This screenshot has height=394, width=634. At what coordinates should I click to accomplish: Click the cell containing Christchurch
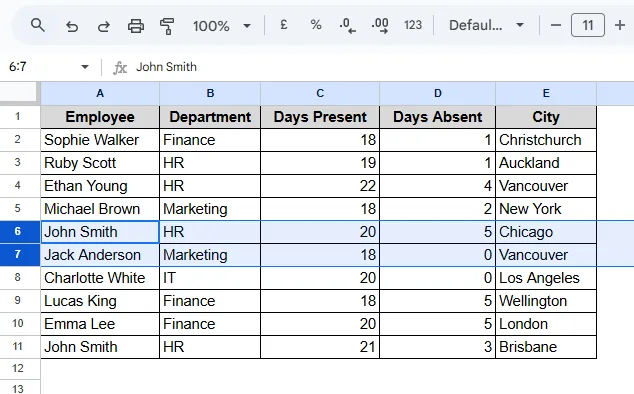click(x=546, y=140)
